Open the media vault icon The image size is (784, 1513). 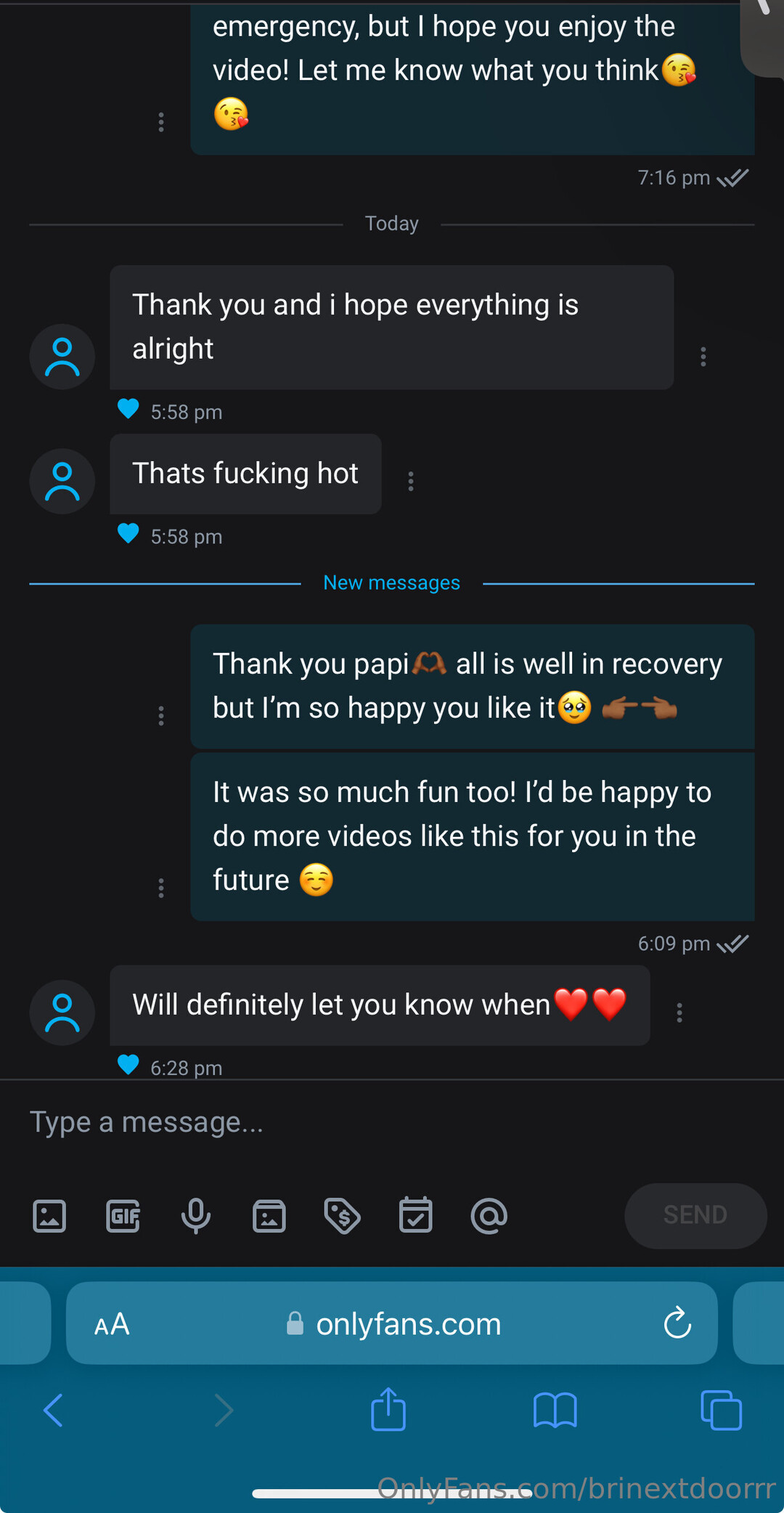pos(269,1215)
